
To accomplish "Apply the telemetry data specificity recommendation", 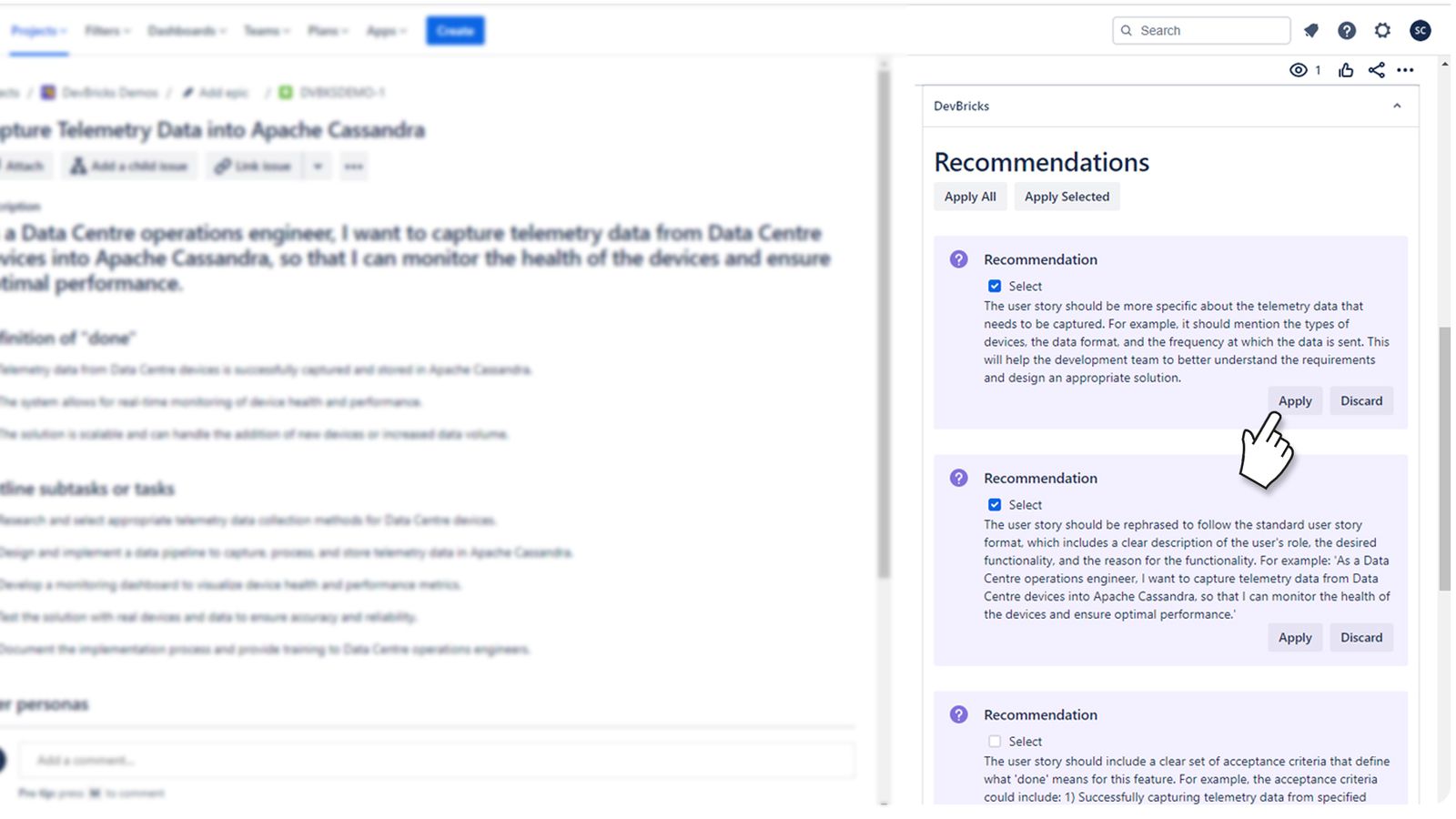I will pos(1295,400).
